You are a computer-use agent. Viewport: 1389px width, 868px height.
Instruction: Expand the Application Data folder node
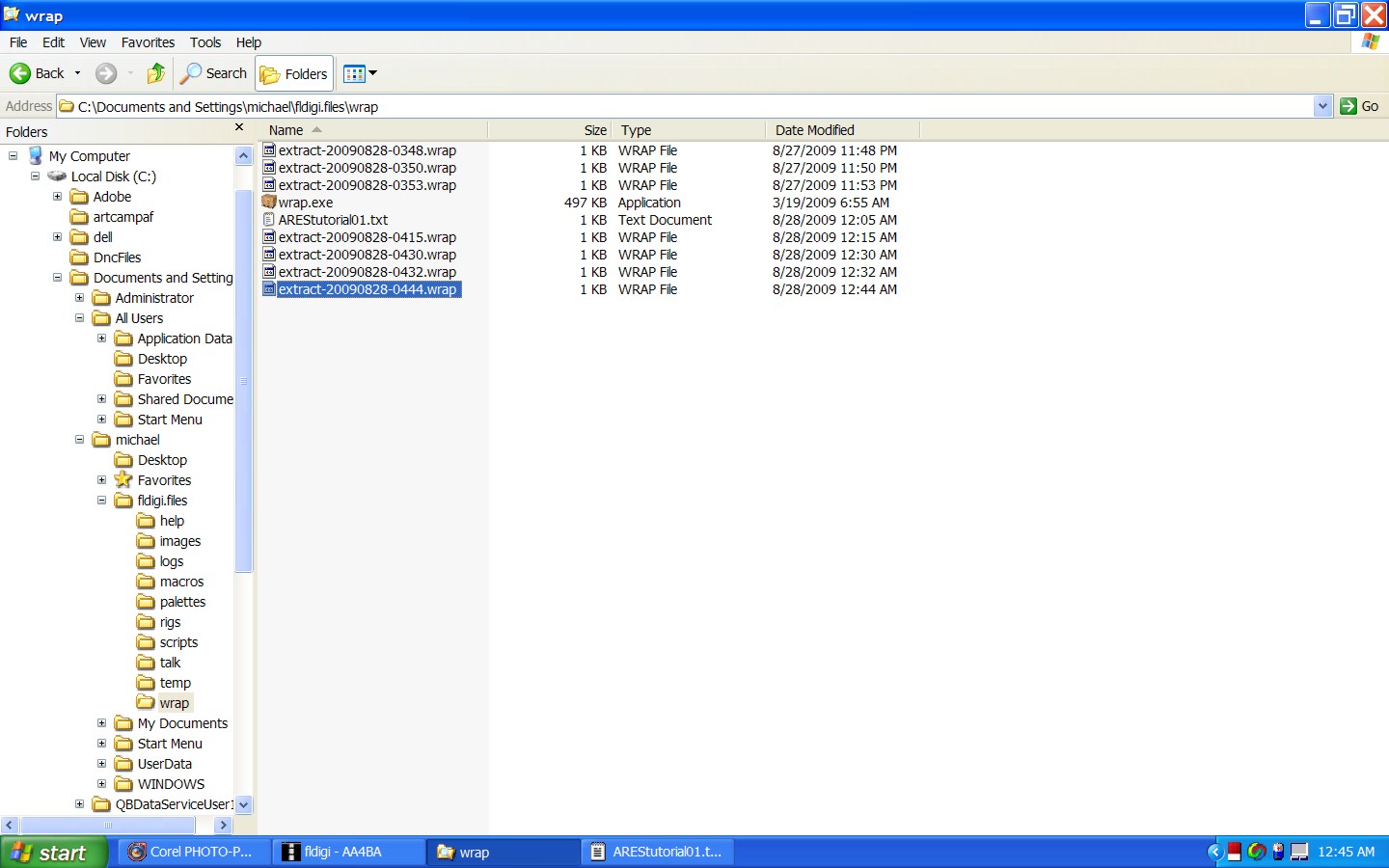pos(102,338)
